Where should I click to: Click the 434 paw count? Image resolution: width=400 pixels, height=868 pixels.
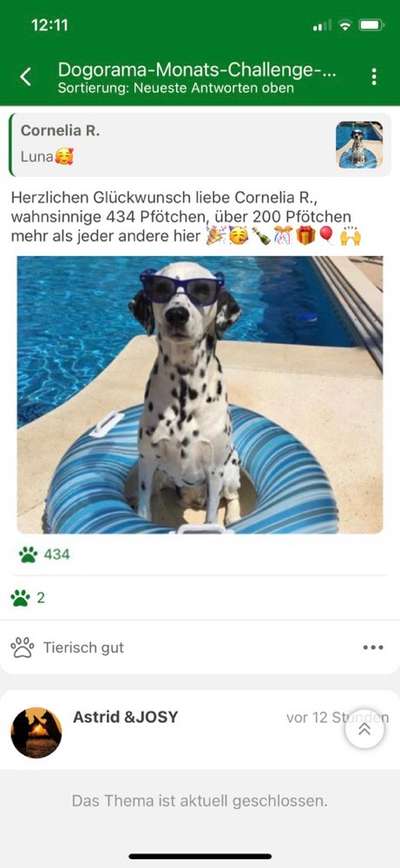(57, 554)
